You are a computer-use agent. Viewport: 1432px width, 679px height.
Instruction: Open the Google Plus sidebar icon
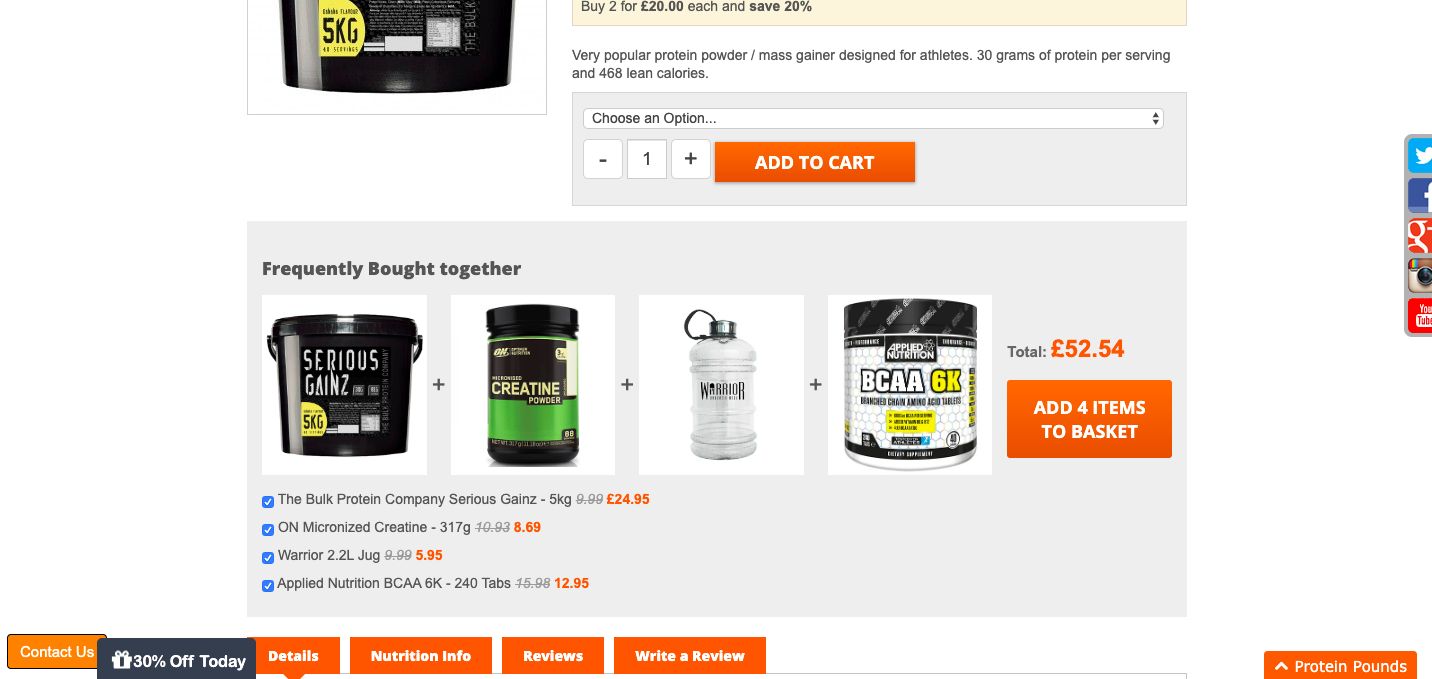pos(1420,235)
